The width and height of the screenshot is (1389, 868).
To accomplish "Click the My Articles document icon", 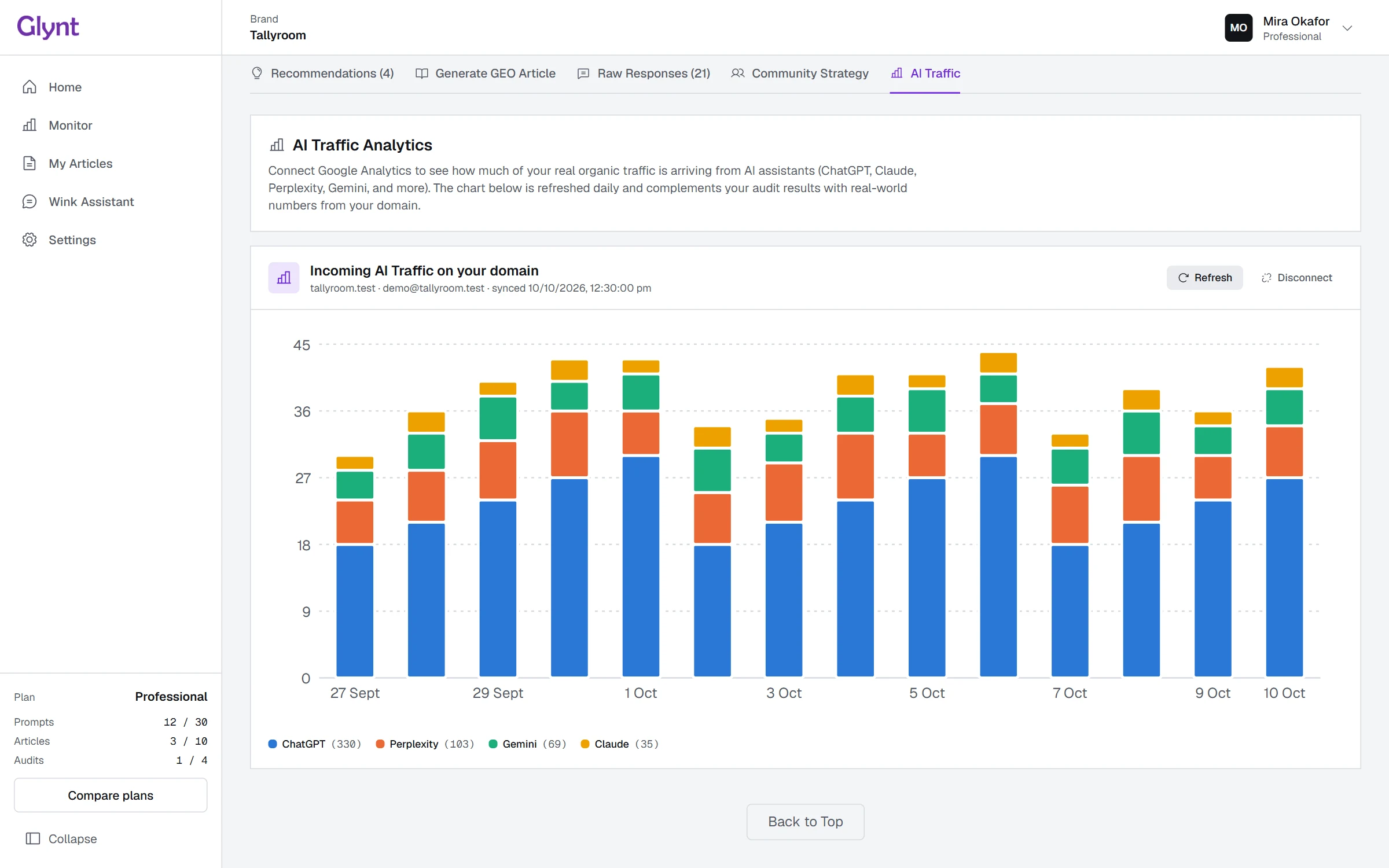I will (30, 163).
